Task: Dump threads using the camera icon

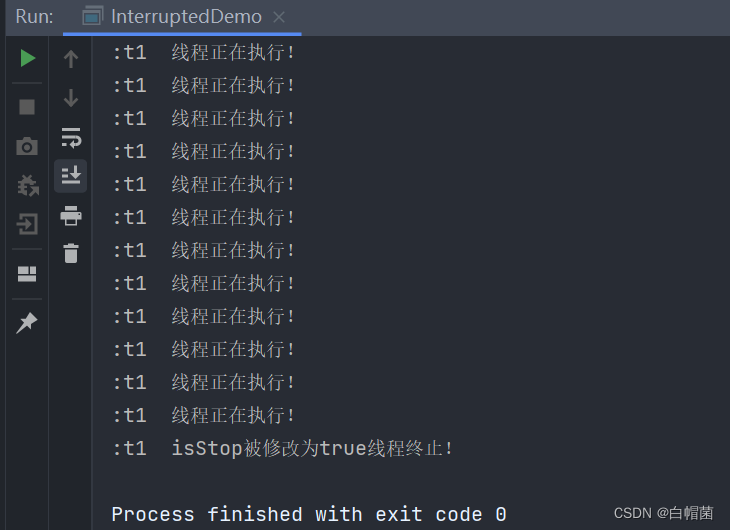Action: 27,146
